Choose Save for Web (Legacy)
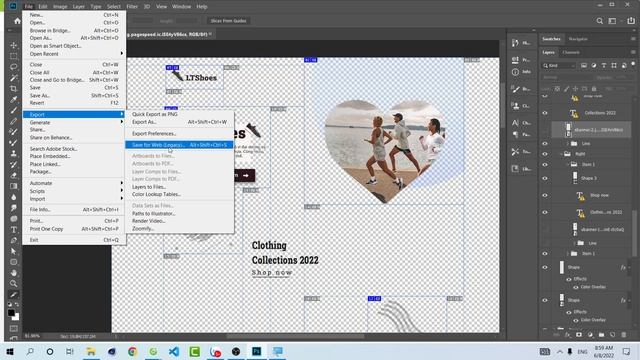Viewport: 640px width, 360px height. 179,145
